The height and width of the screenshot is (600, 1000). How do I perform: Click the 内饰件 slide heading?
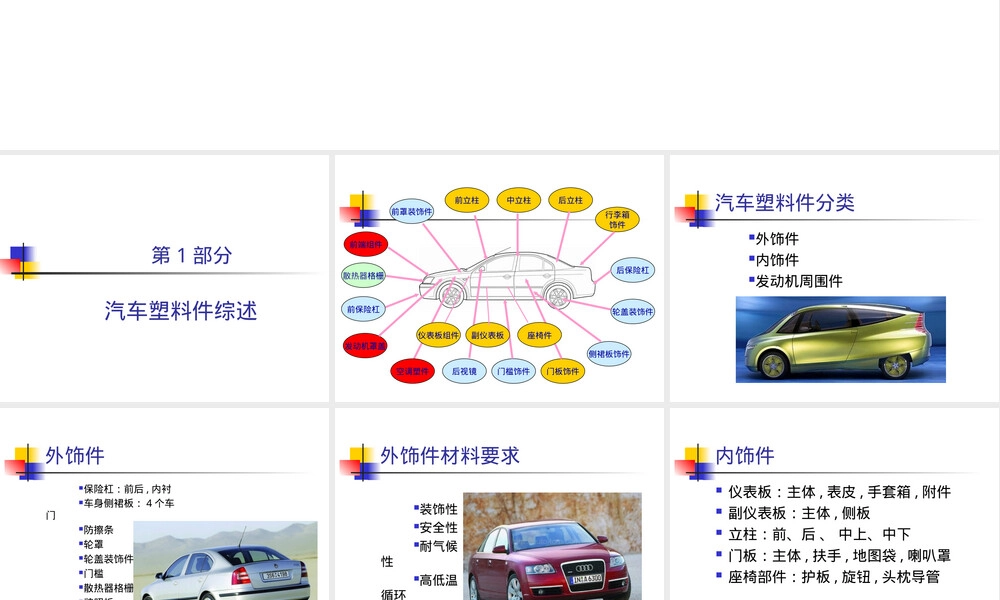click(745, 456)
